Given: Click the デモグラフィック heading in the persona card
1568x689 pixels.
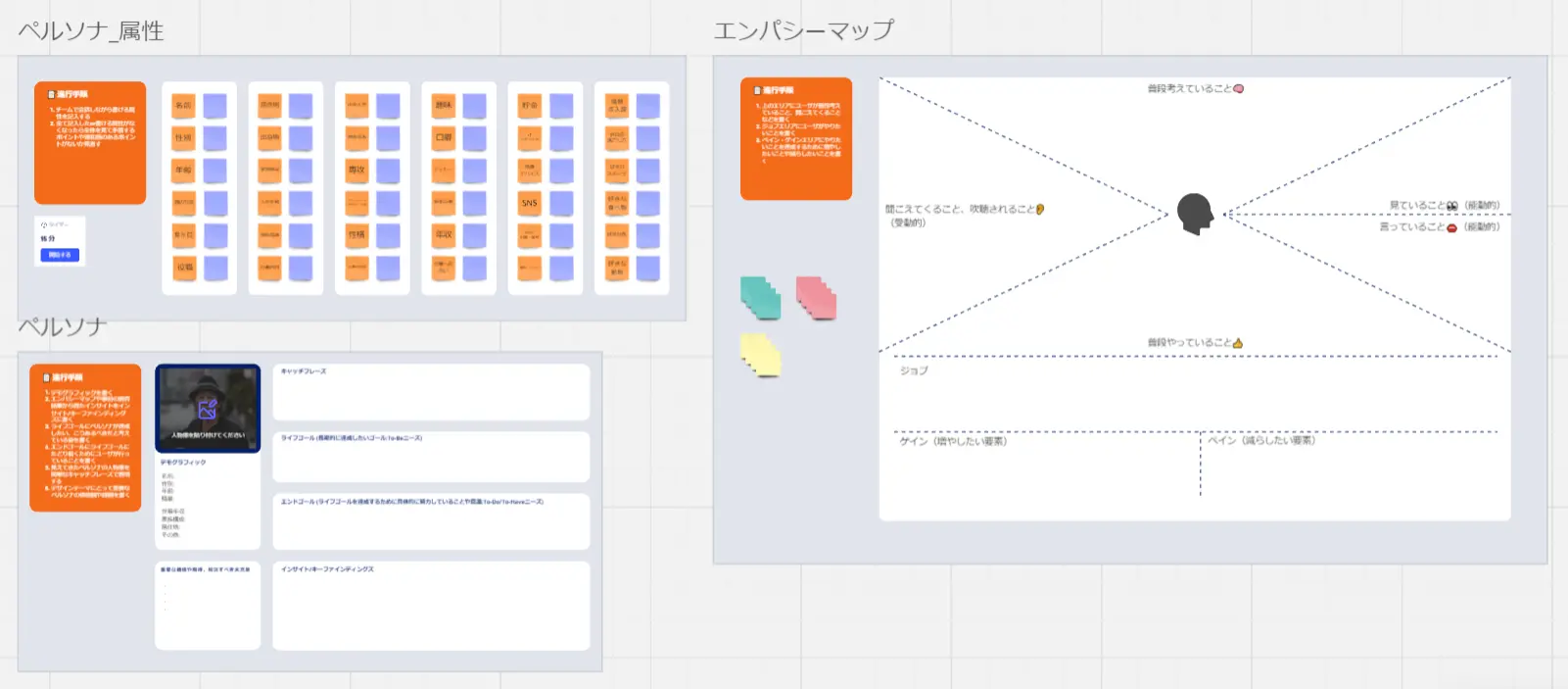Looking at the screenshot, I should 183,463.
